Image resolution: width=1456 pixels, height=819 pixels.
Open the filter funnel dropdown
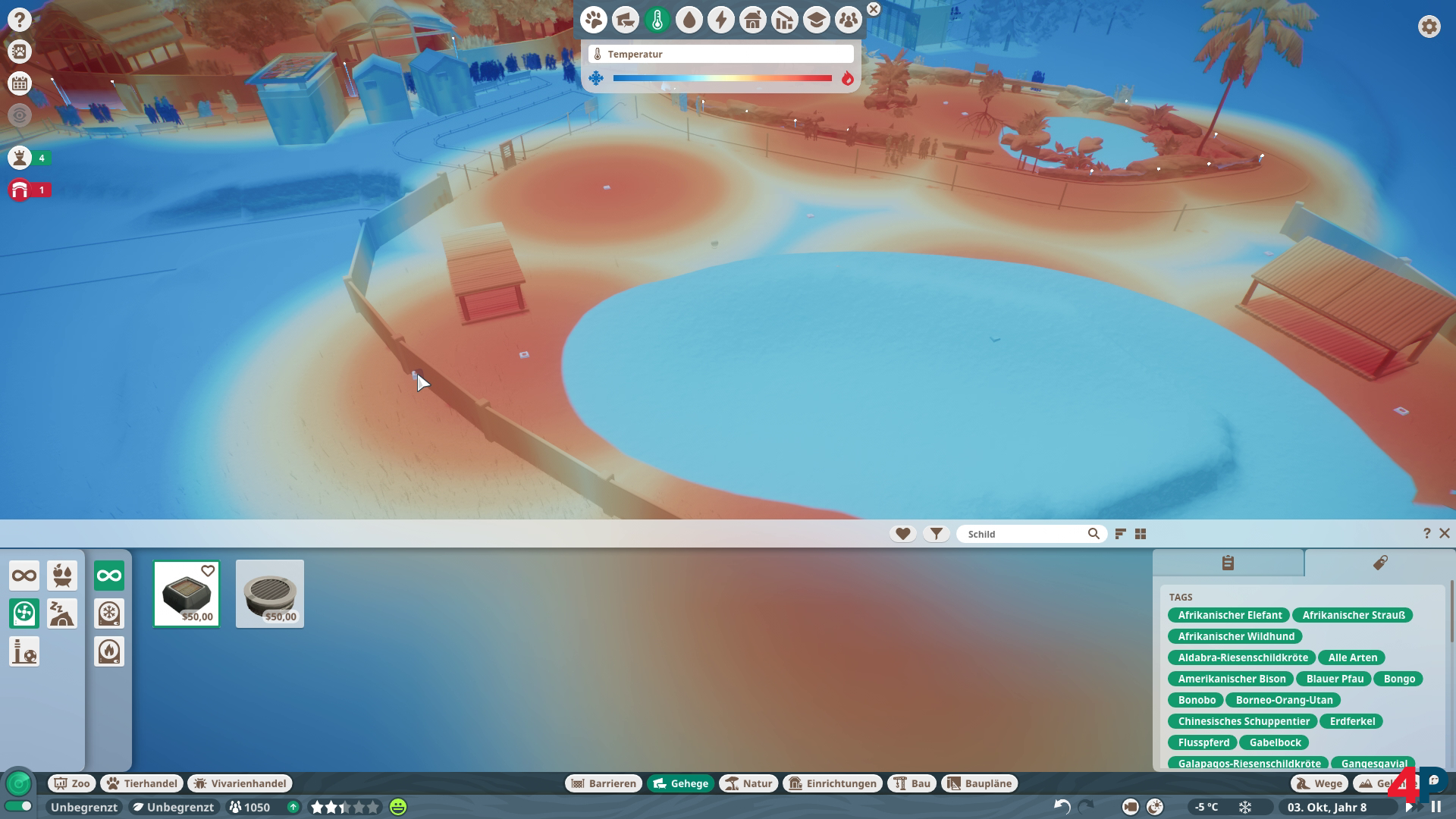[x=937, y=534]
